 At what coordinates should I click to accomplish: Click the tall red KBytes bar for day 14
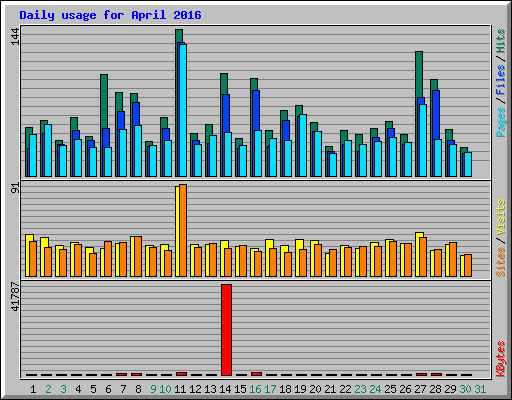click(226, 330)
